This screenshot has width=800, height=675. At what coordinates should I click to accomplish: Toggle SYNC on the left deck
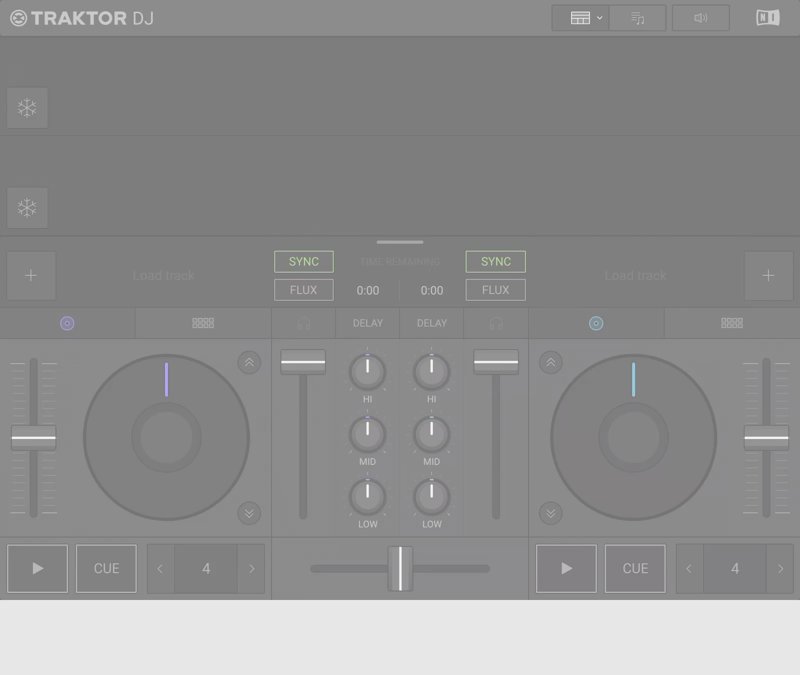coord(304,262)
